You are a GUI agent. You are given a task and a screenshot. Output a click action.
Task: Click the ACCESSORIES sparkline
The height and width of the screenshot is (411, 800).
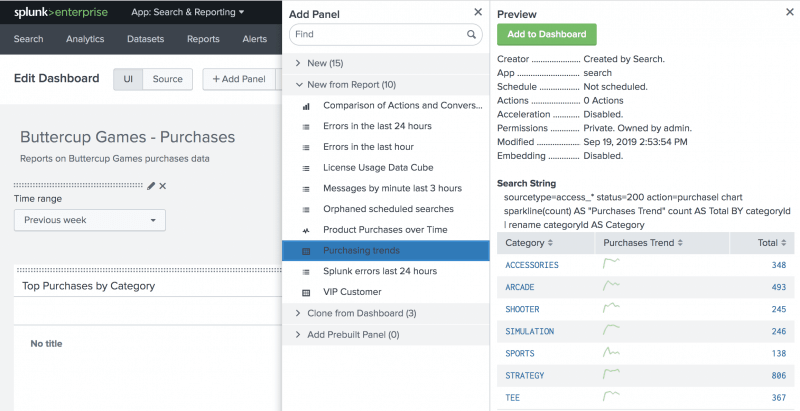[611, 263]
